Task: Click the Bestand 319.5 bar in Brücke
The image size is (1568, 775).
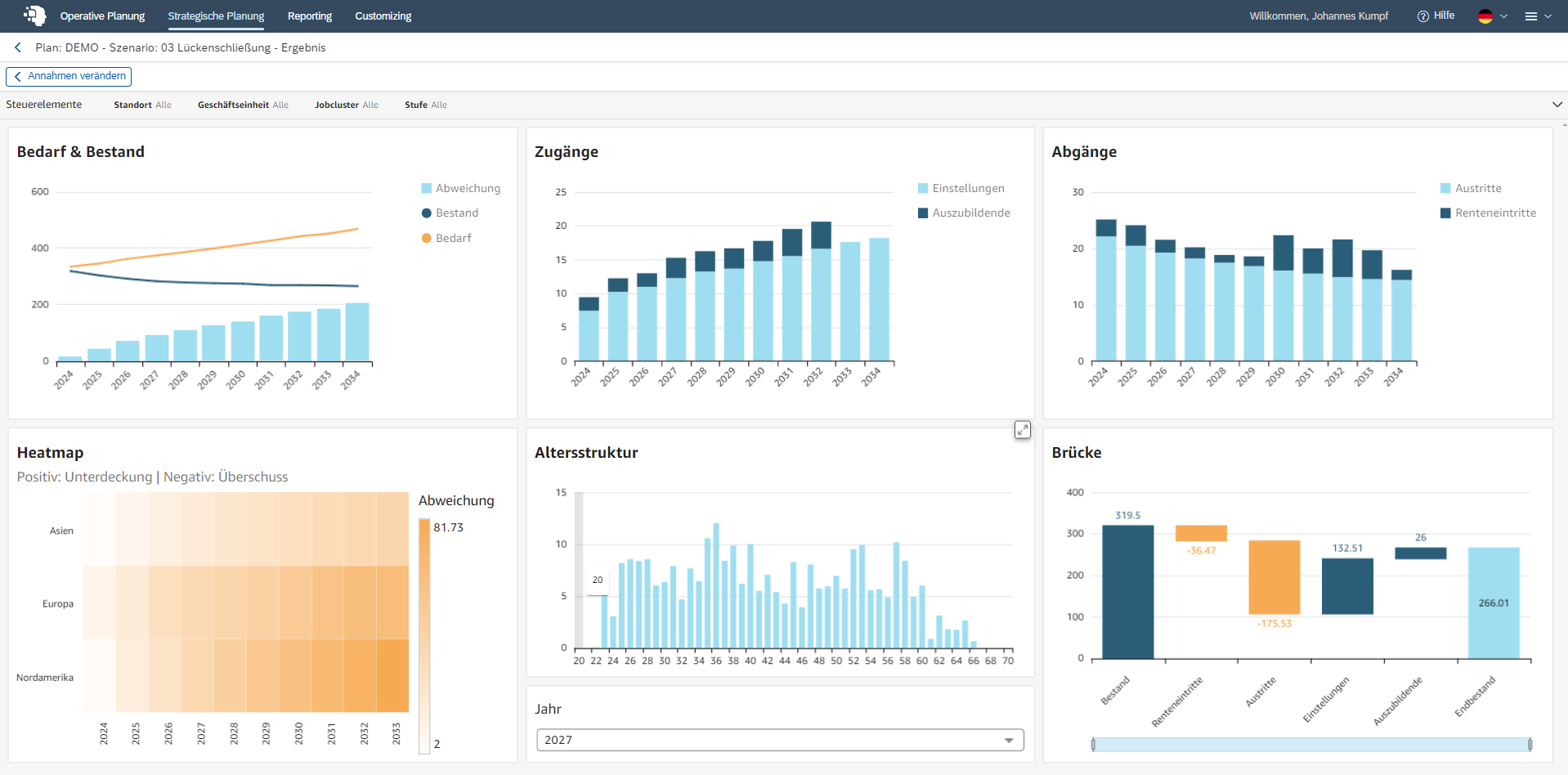Action: [x=1127, y=592]
